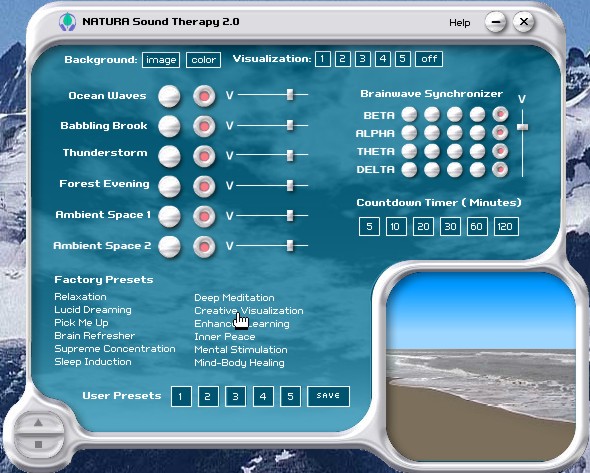Click the up arrow play button
The width and height of the screenshot is (590, 473).
point(38,423)
